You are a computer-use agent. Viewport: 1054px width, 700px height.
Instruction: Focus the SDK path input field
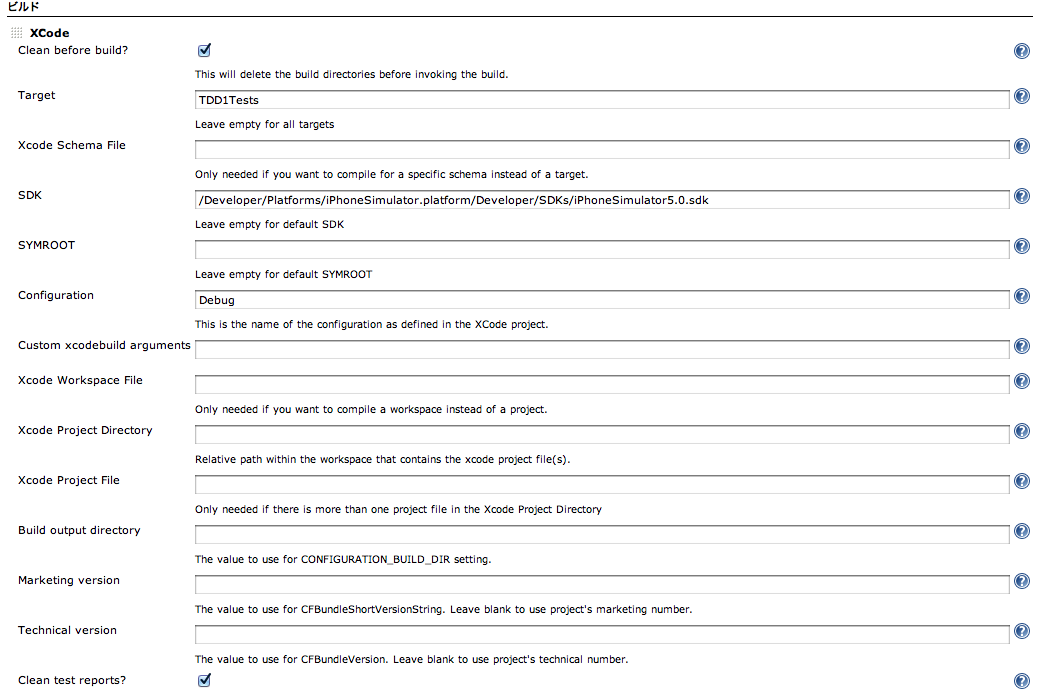(x=602, y=200)
